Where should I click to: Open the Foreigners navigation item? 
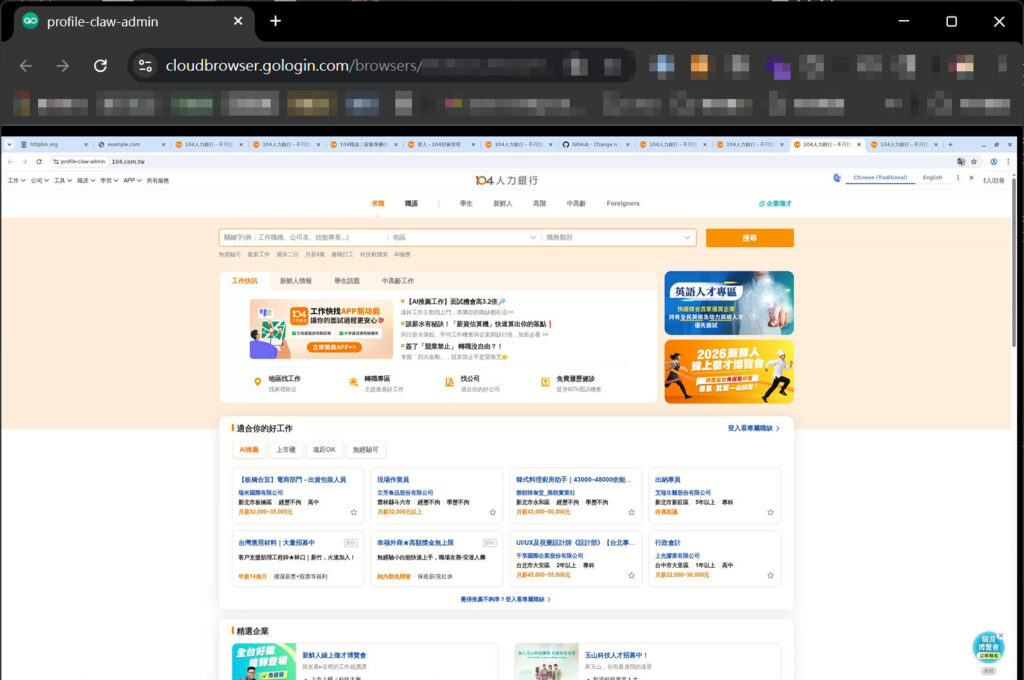coord(623,204)
